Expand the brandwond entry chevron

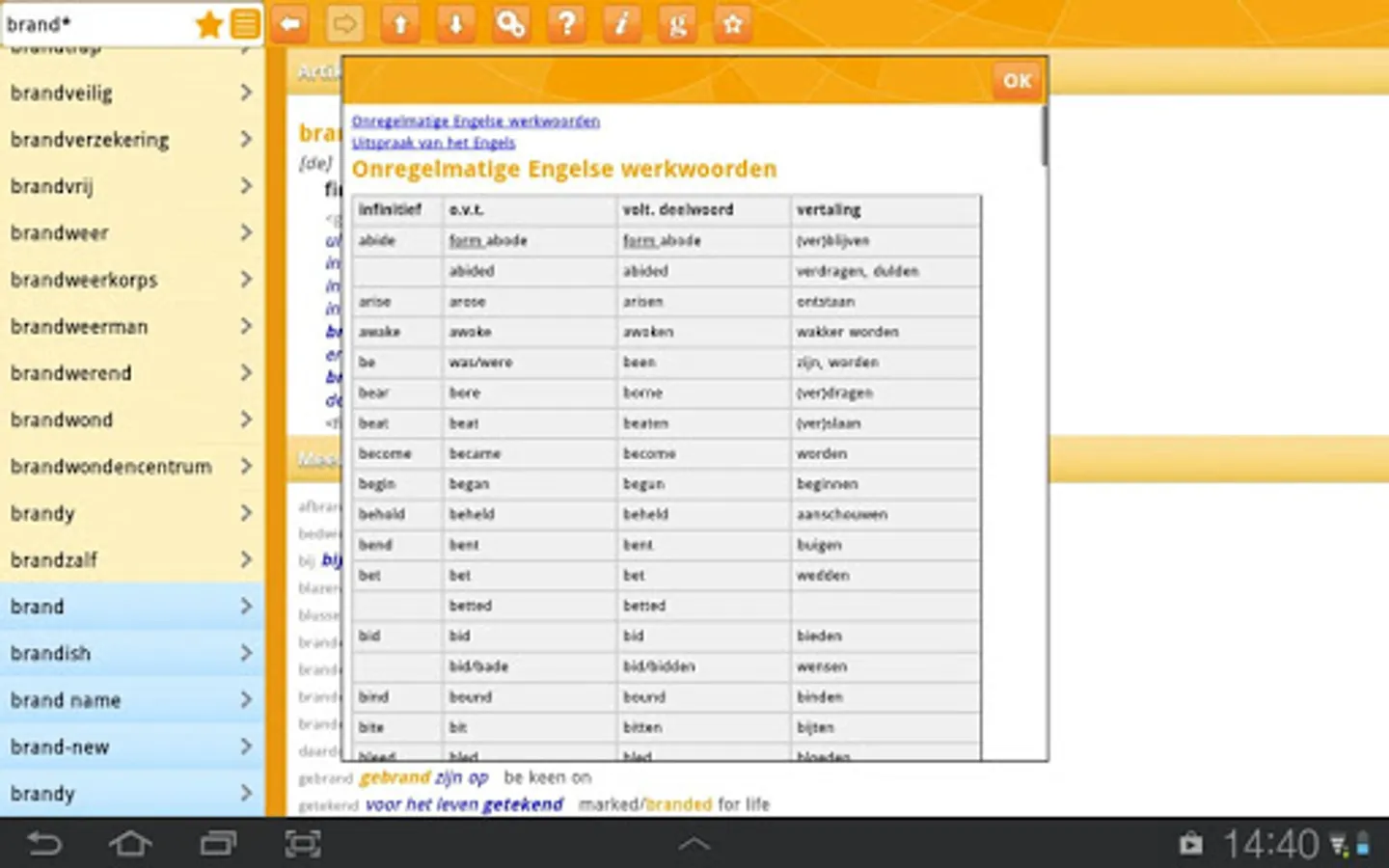tap(246, 420)
